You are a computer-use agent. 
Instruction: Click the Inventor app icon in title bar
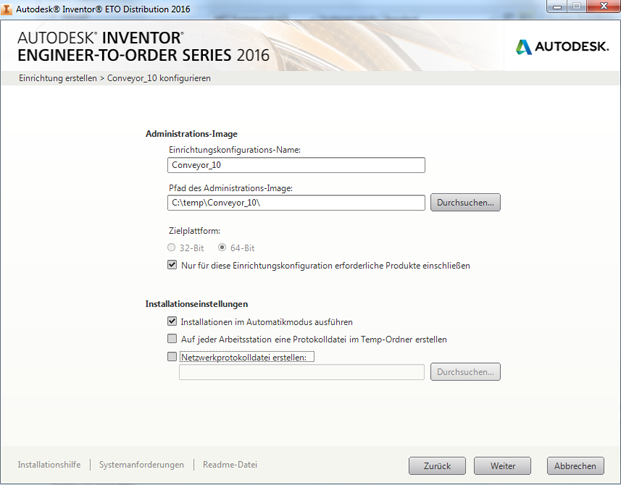coord(6,9)
